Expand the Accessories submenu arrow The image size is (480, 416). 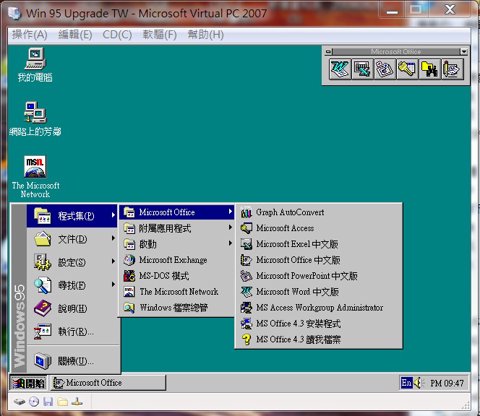[230, 227]
